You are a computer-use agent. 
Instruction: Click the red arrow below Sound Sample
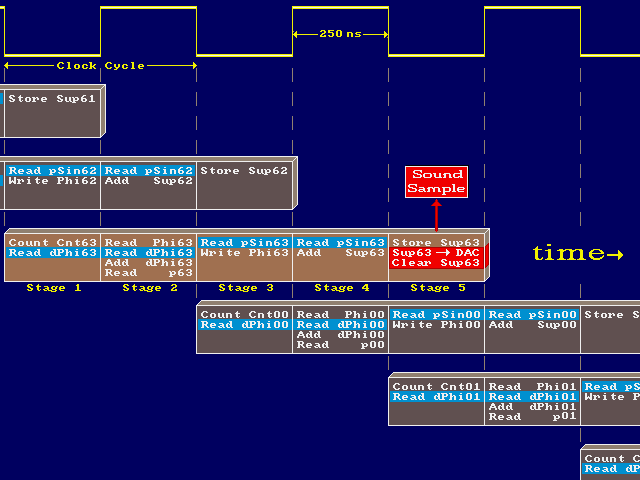coord(436,214)
